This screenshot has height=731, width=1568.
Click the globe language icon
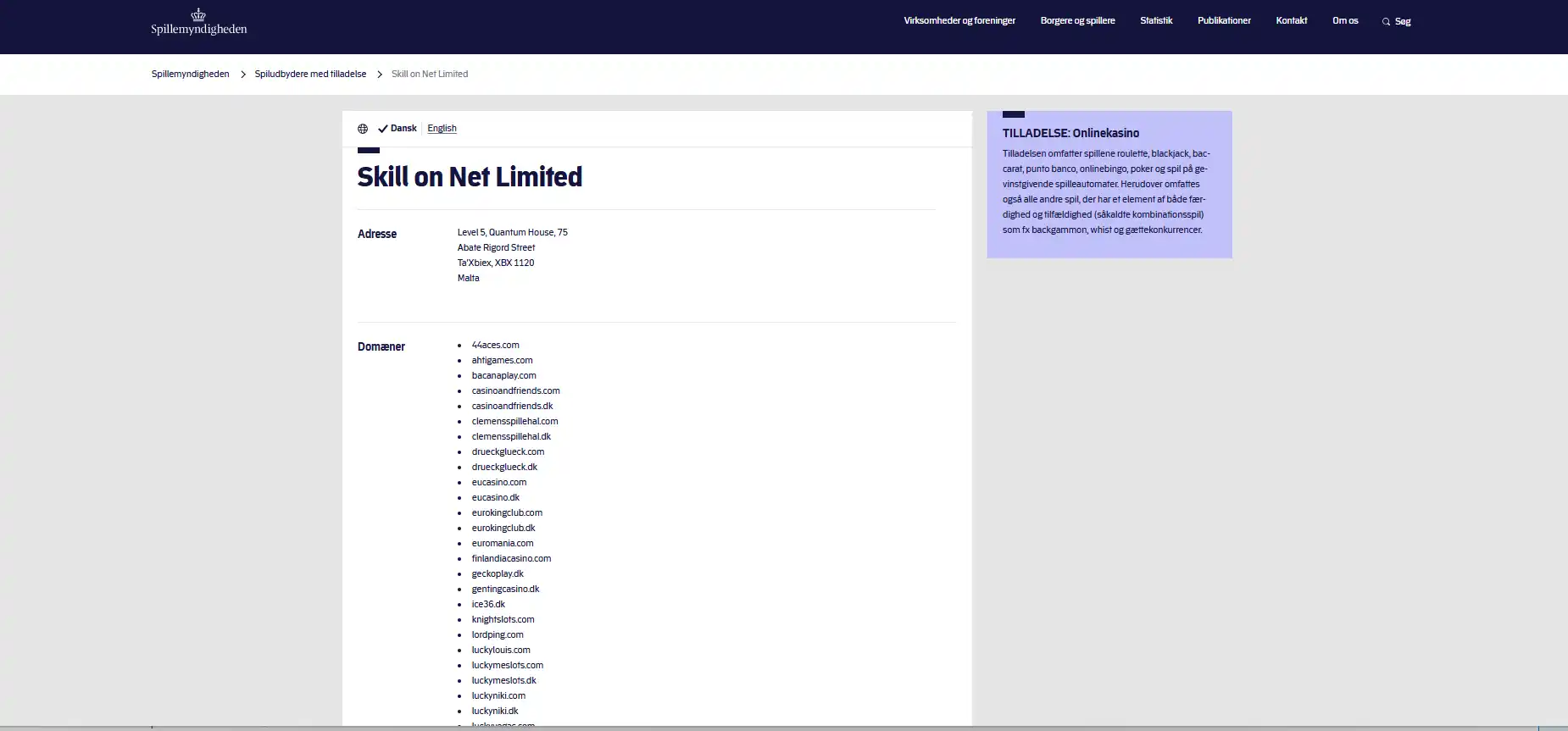[x=363, y=129]
